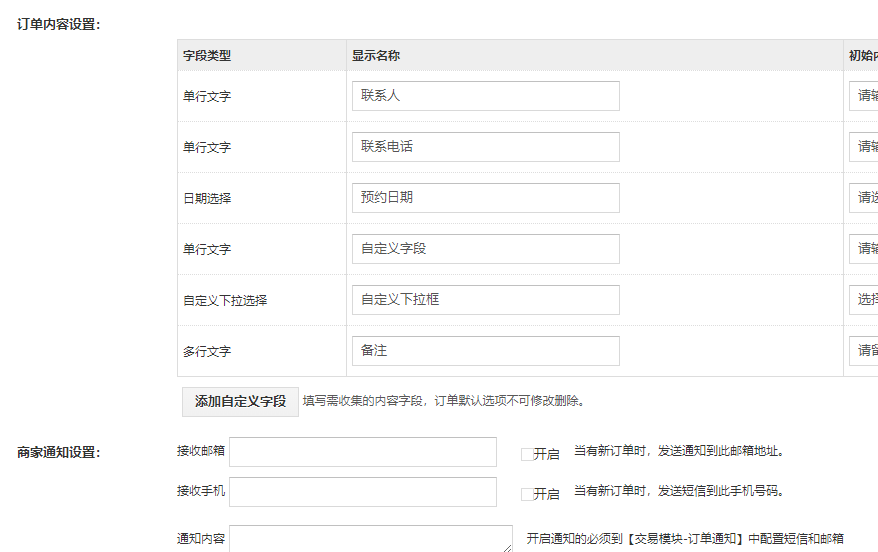
Task: Click the 自定义字段 display name input
Action: (x=485, y=249)
